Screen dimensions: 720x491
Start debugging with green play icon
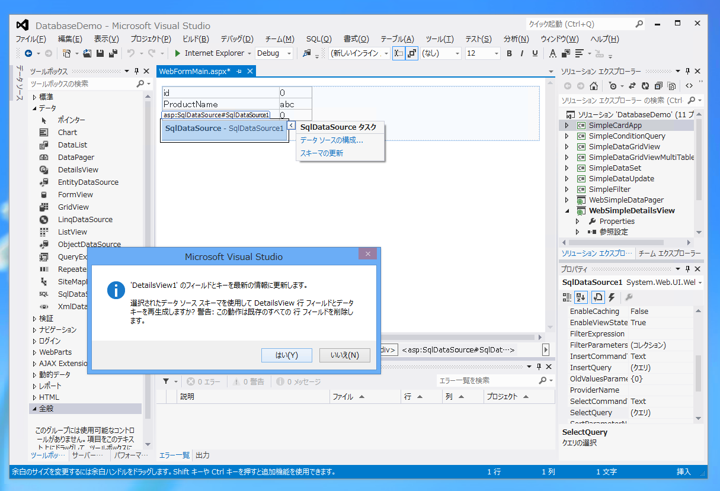click(177, 53)
